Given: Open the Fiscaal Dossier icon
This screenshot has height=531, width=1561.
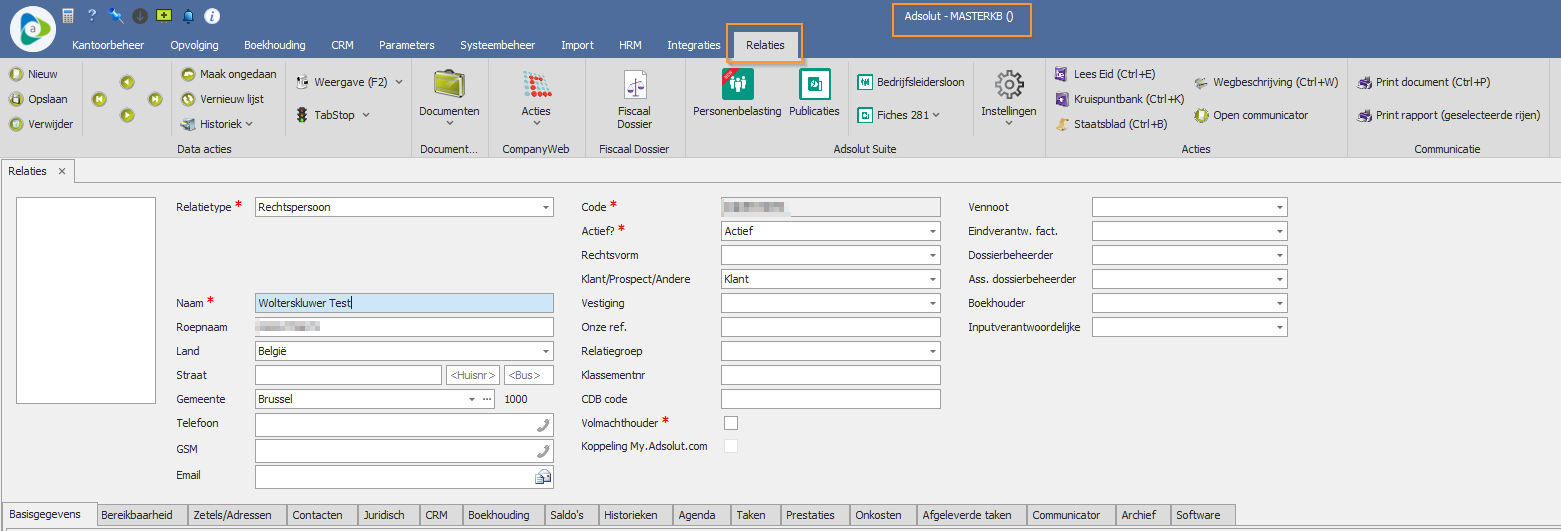Looking at the screenshot, I should tap(634, 85).
